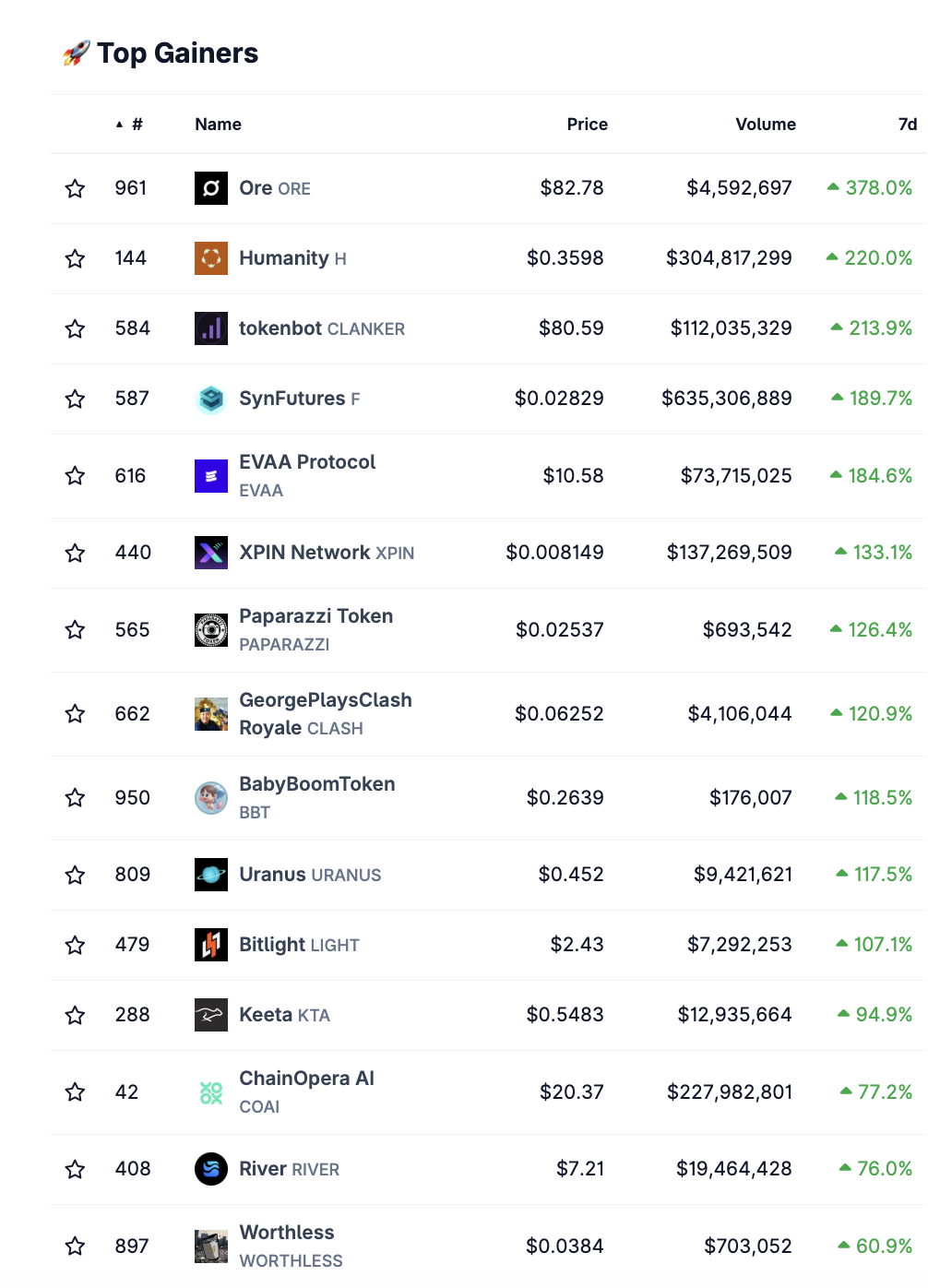Toggle favorite star for Ore
This screenshot has width=928, height=1288.
(76, 188)
